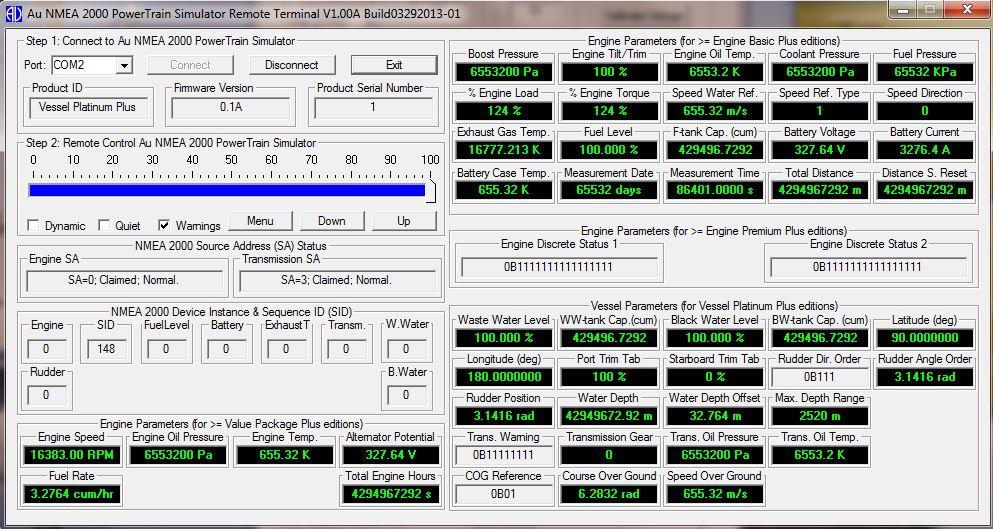Click the Rudder Angle Order readout
This screenshot has height=529, width=993.
(x=924, y=377)
